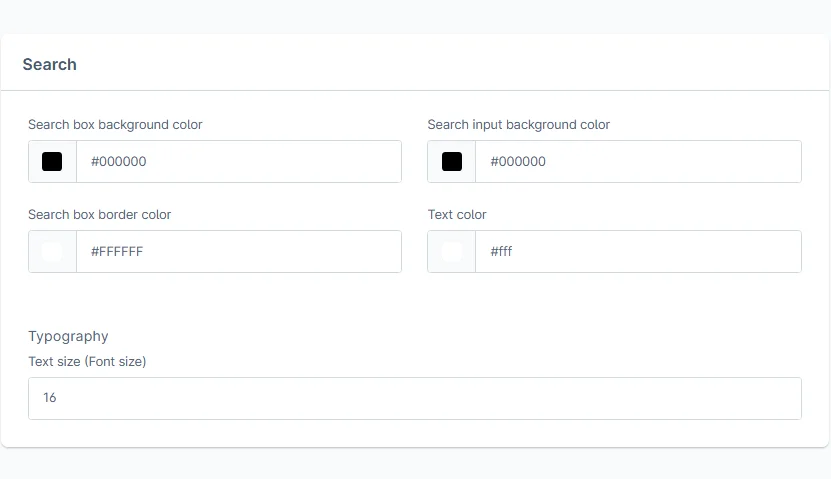This screenshot has height=479, width=831.
Task: Pick the Text color swatch
Action: [x=452, y=252]
